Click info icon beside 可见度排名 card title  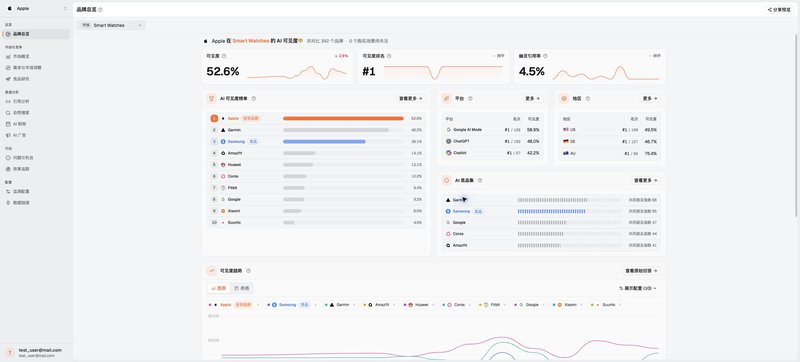point(389,56)
